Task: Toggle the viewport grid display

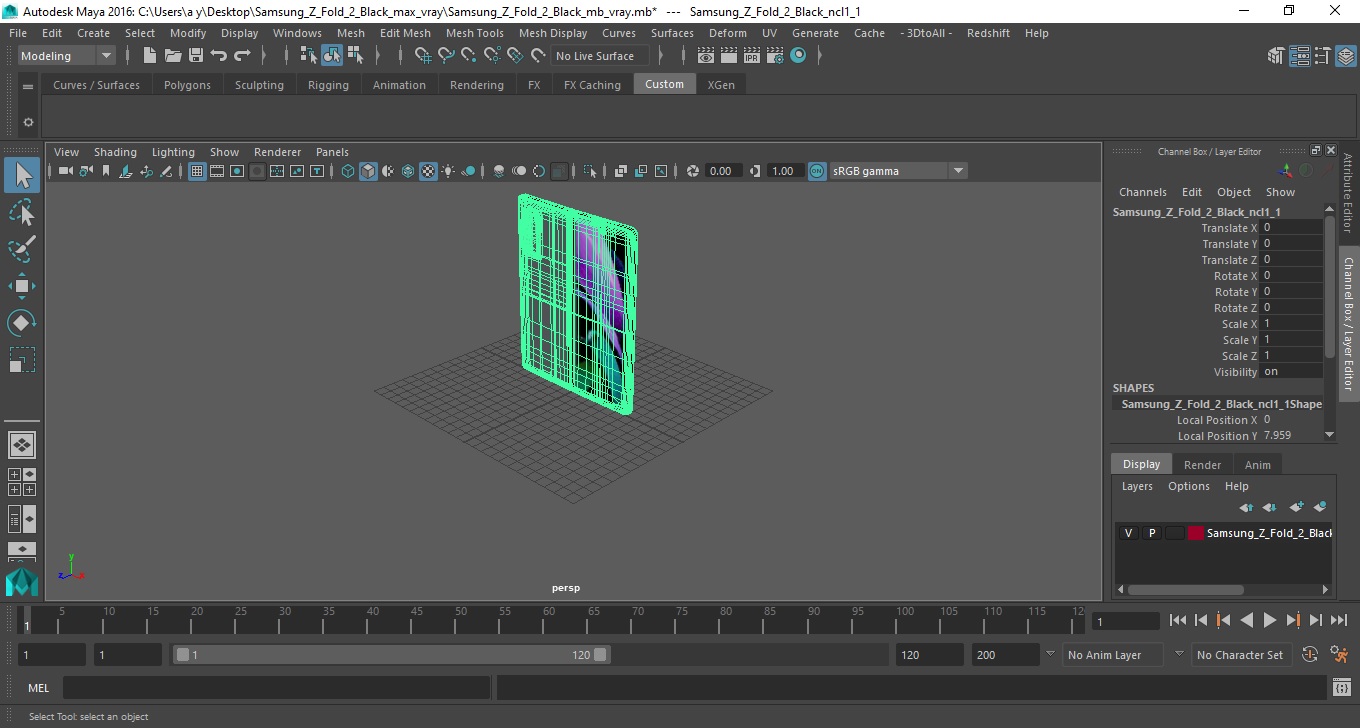Action: [x=197, y=171]
